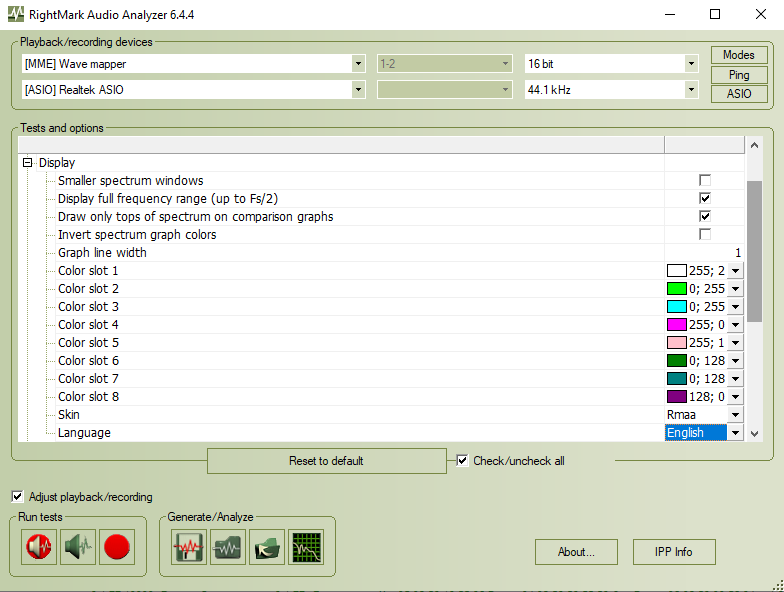Open the ASIO Realtek ASIO recording device dropdown
Image resolution: width=784 pixels, height=592 pixels.
click(358, 90)
